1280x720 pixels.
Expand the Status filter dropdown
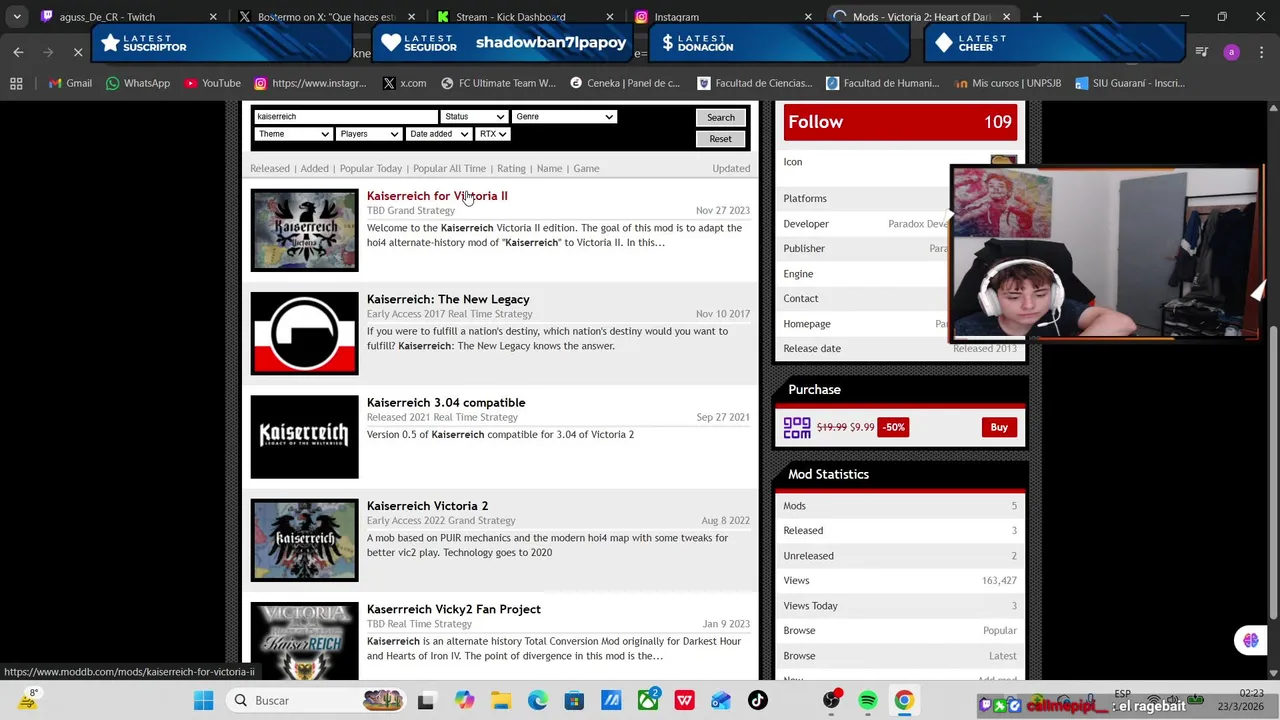coord(474,116)
